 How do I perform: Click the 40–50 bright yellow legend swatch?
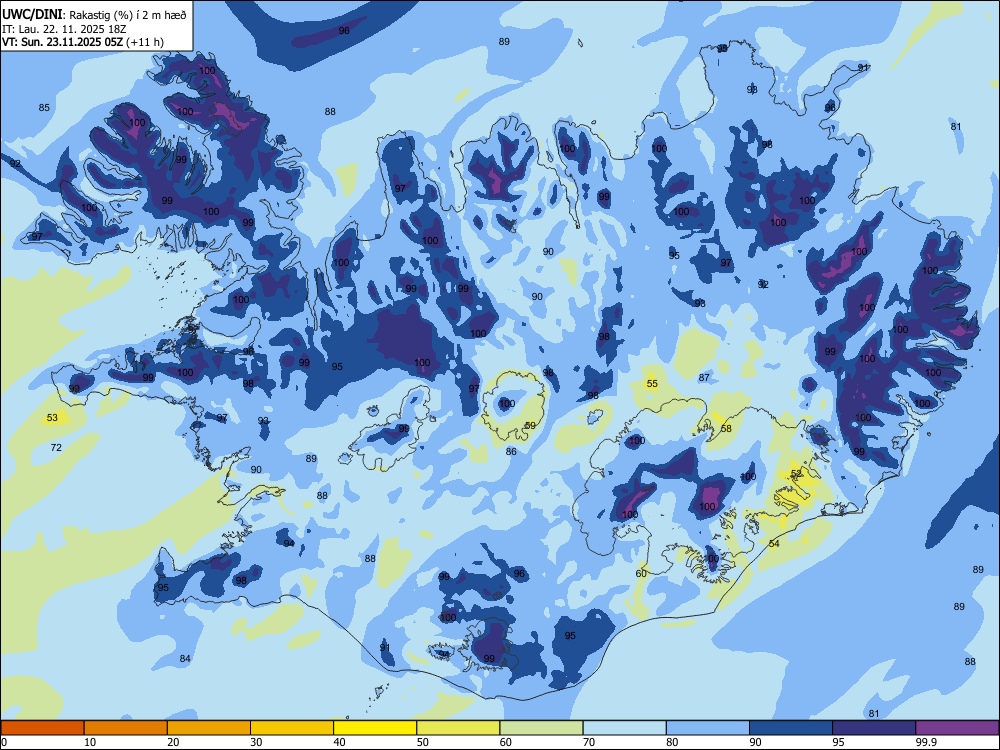point(375,728)
